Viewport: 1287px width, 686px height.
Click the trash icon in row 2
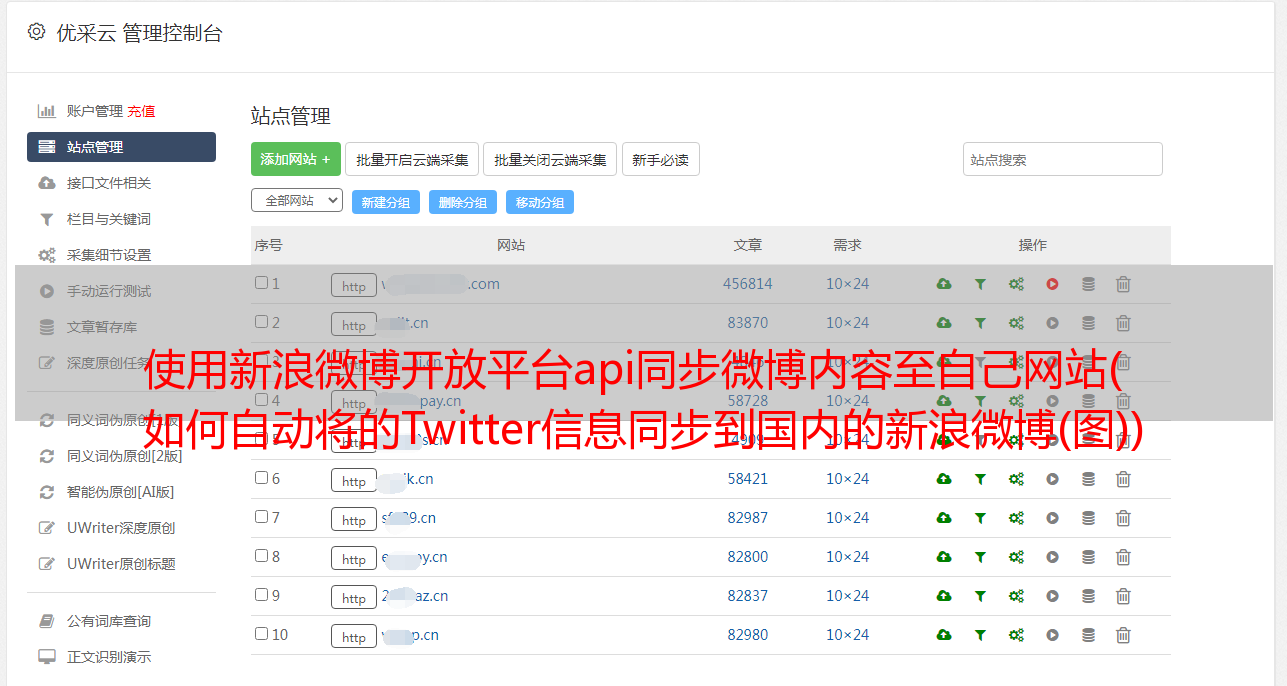coord(1123,323)
